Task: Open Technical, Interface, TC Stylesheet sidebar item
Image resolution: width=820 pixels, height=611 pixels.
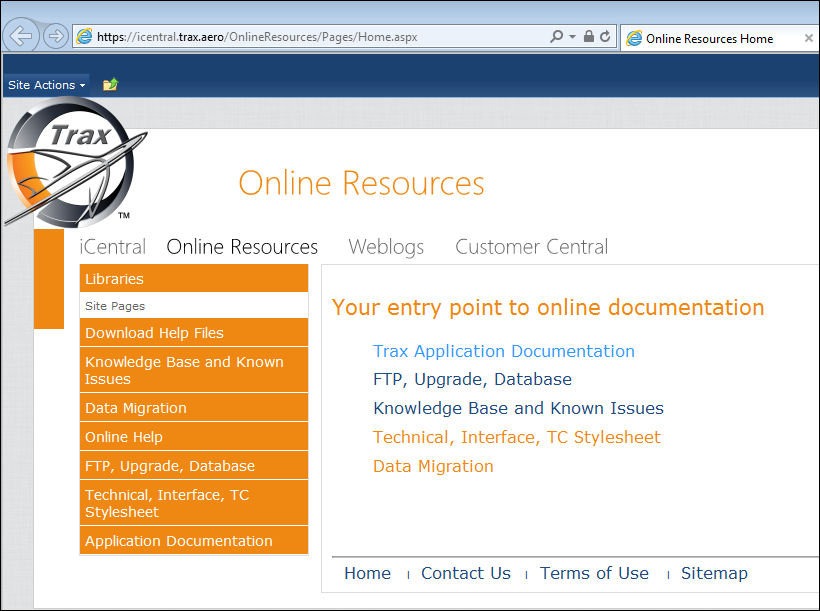Action: click(x=194, y=503)
